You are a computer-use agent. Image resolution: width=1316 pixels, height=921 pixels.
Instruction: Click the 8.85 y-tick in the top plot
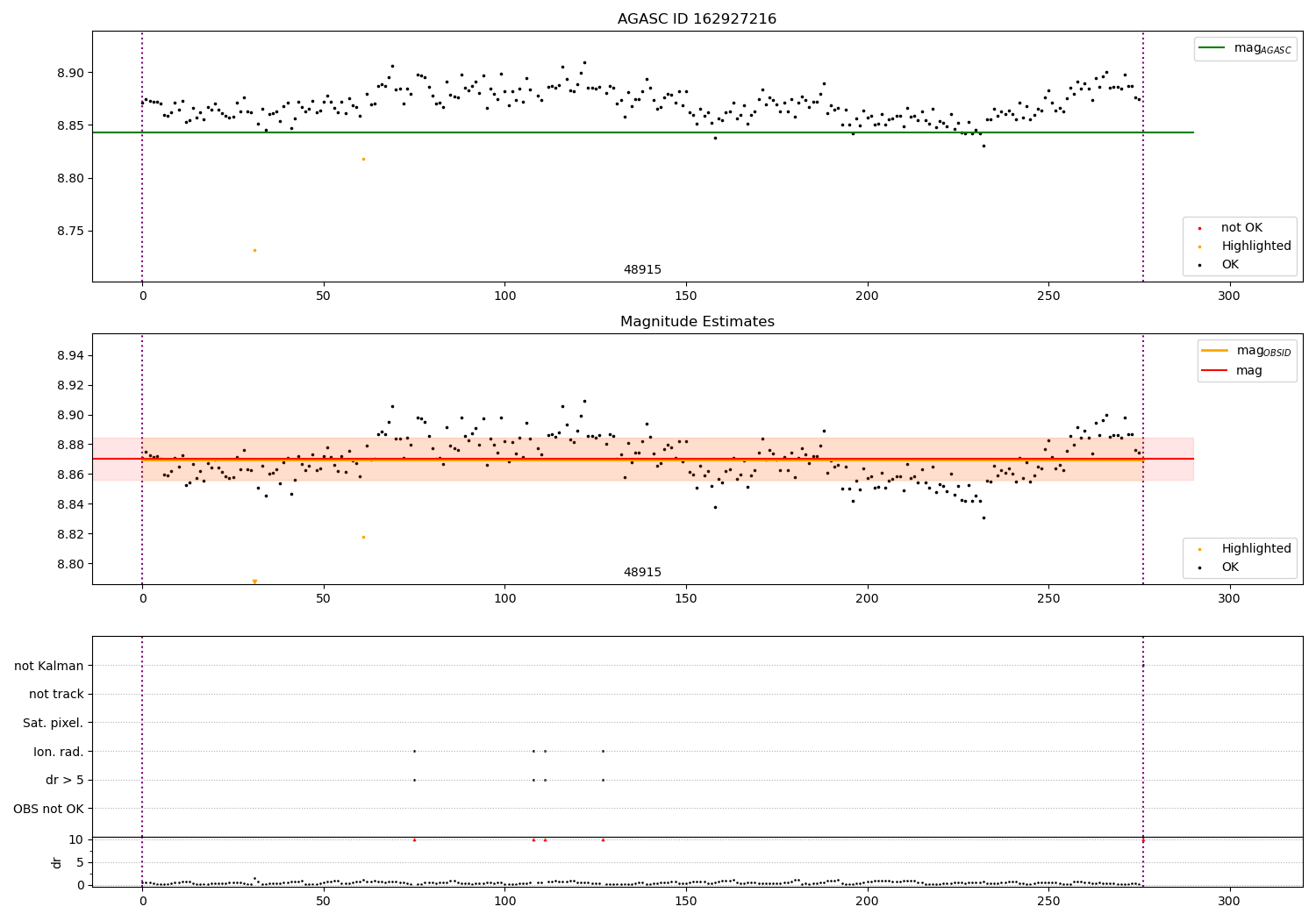[x=68, y=126]
